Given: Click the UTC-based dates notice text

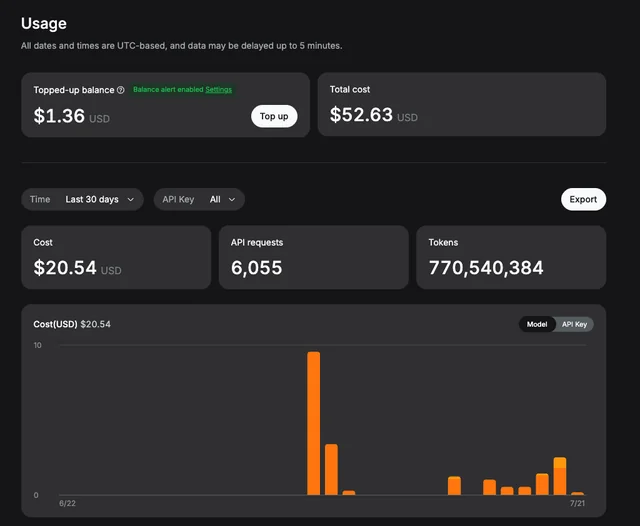Looking at the screenshot, I should 182,46.
